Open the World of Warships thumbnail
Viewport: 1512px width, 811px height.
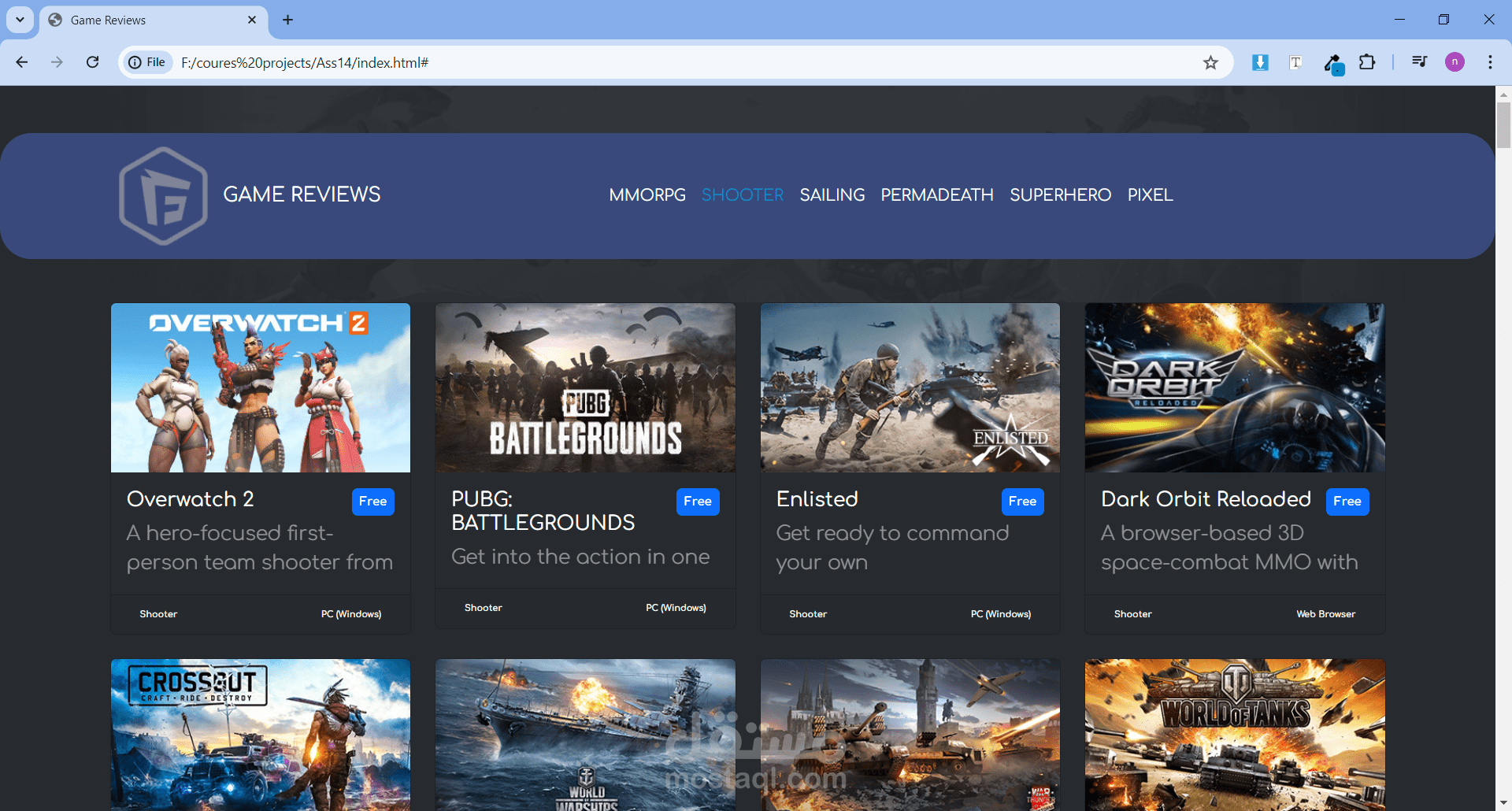pyautogui.click(x=585, y=735)
